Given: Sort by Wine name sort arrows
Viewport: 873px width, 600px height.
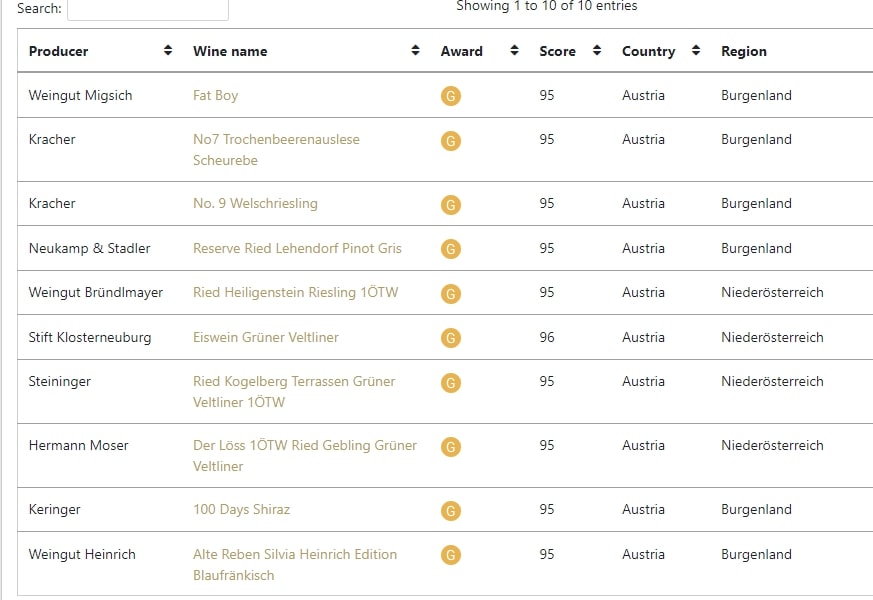Looking at the screenshot, I should coord(415,51).
